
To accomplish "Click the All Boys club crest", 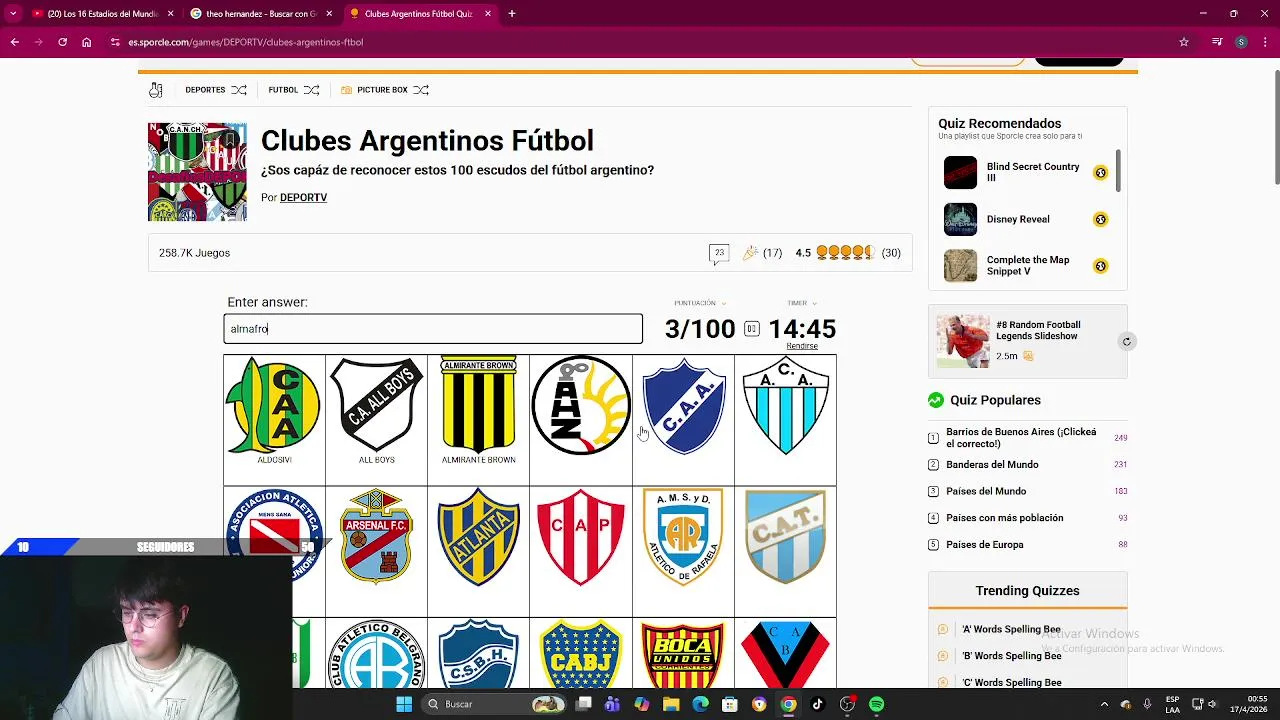I will (x=377, y=405).
